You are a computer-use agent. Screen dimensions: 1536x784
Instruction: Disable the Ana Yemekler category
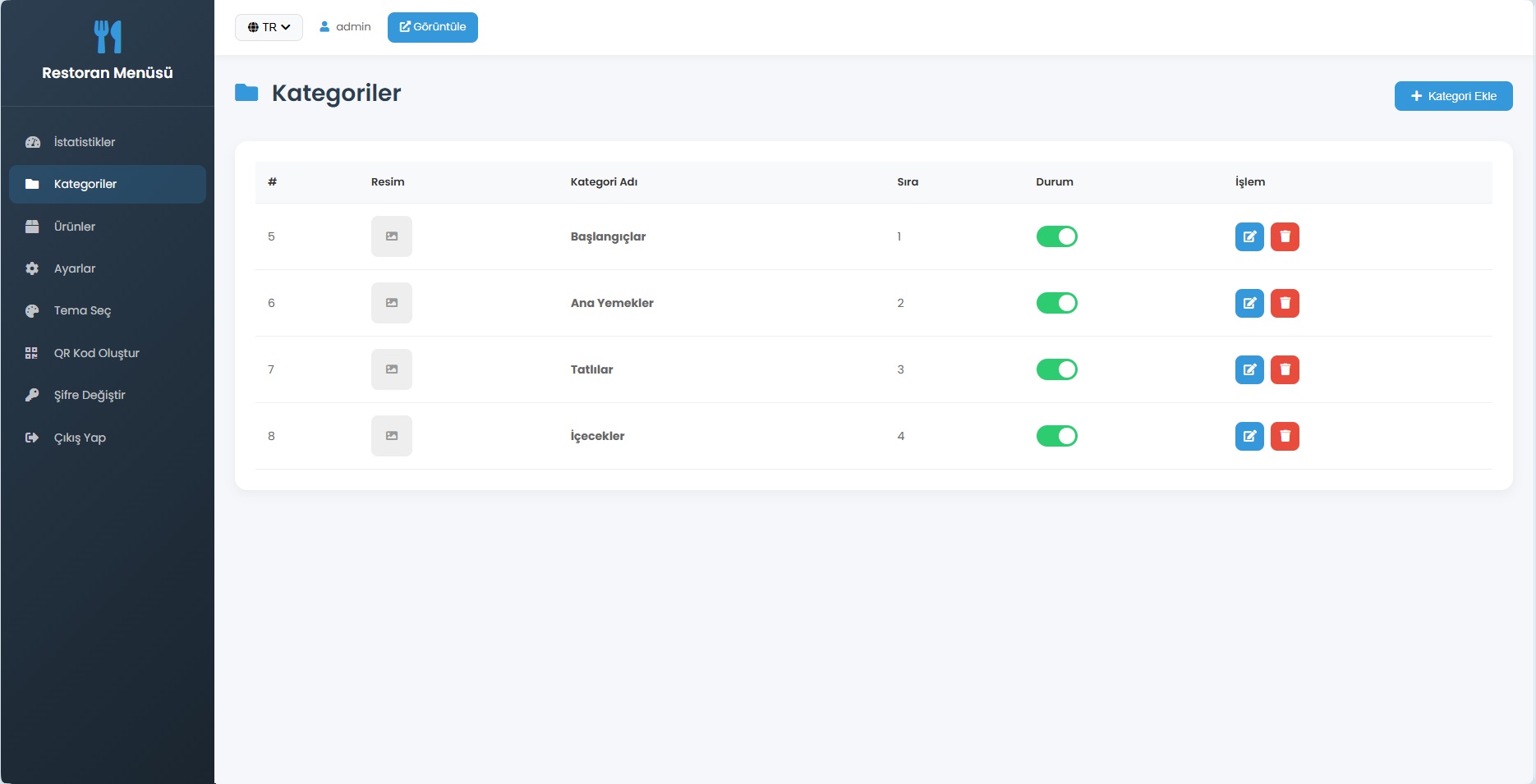1056,303
